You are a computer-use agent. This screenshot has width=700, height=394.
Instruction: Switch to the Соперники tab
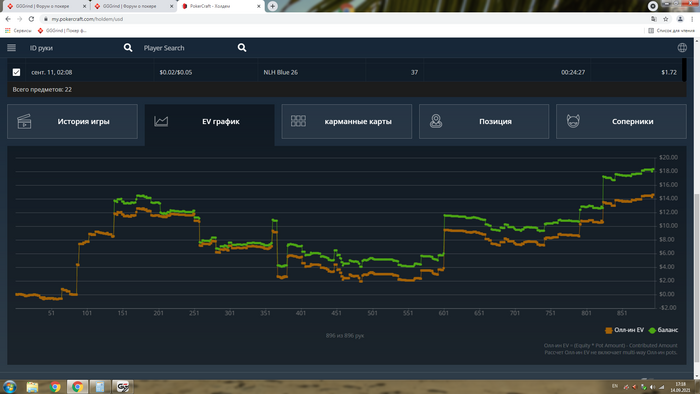621,121
